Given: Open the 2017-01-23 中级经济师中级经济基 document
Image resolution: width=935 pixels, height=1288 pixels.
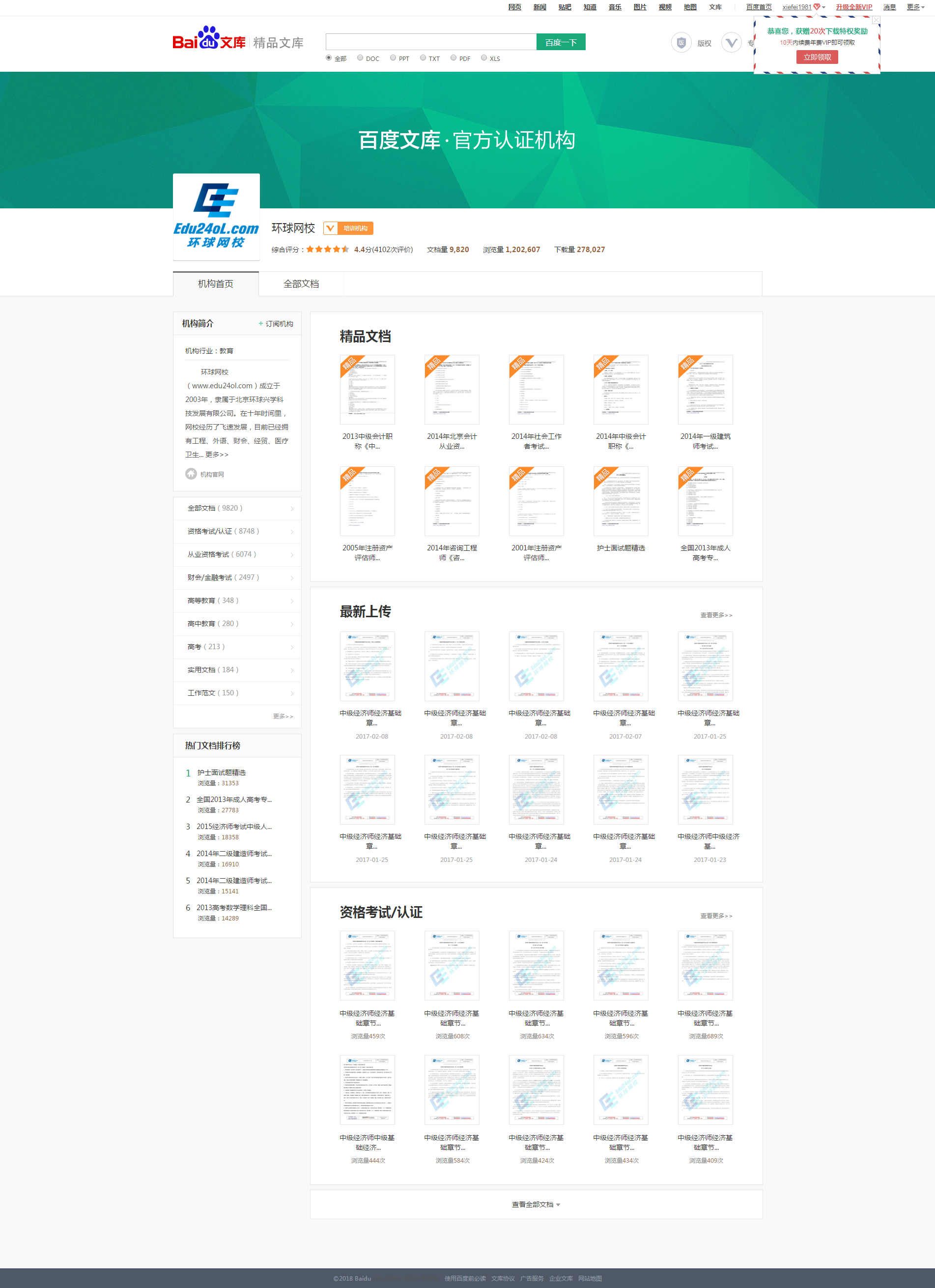Looking at the screenshot, I should 705,790.
